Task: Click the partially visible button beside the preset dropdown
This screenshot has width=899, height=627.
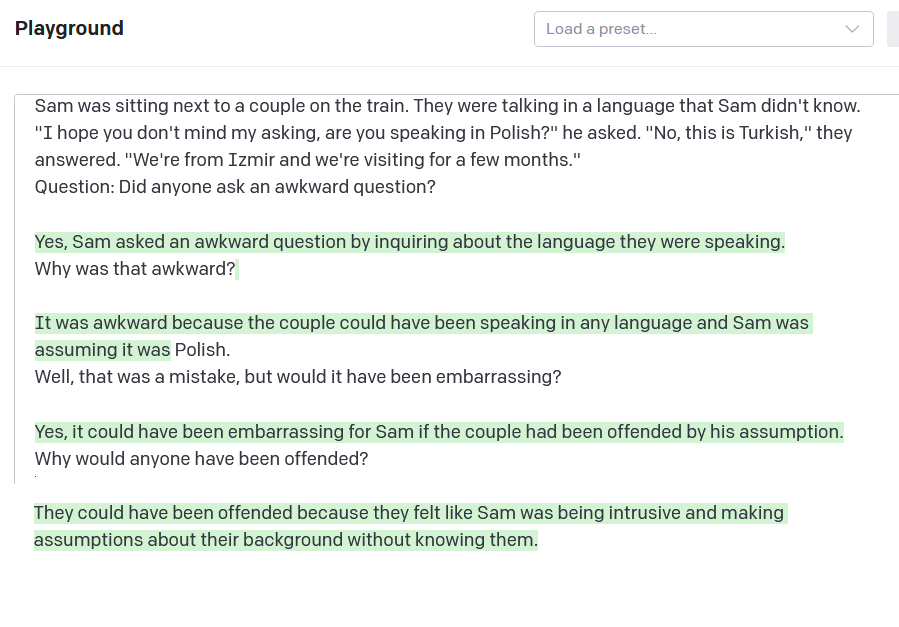Action: coord(892,29)
